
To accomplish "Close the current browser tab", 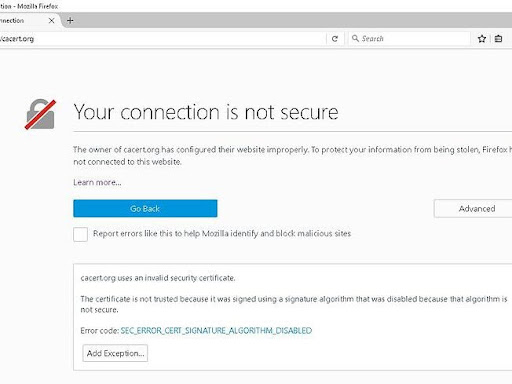I will click(x=51, y=21).
